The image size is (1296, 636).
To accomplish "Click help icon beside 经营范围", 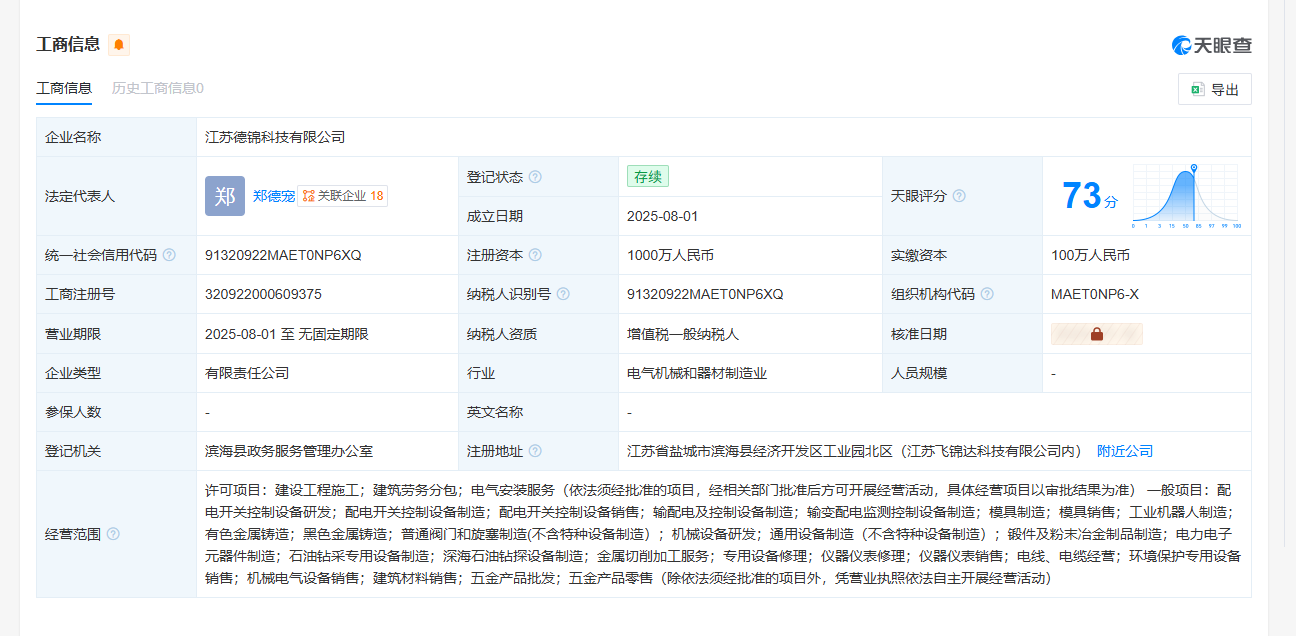I will click(x=113, y=534).
